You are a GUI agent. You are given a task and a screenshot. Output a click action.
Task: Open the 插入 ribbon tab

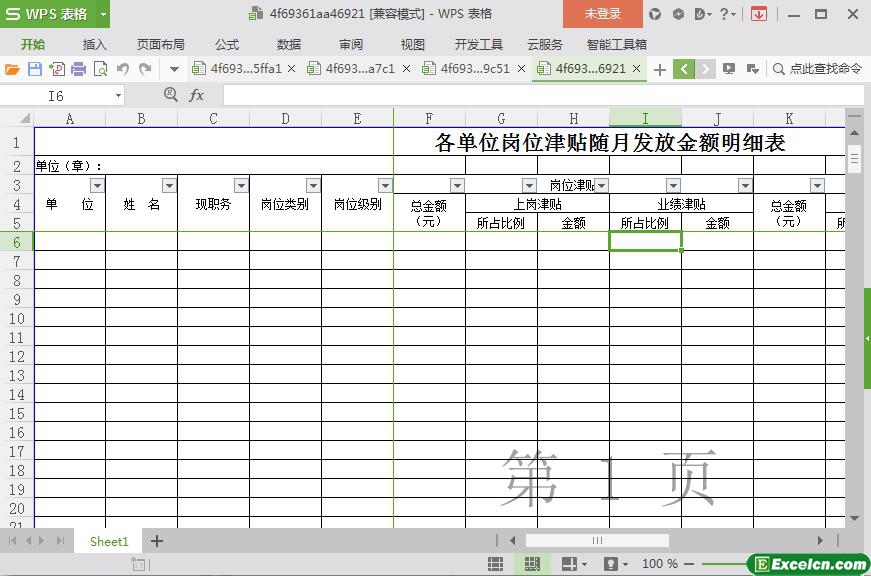(95, 44)
